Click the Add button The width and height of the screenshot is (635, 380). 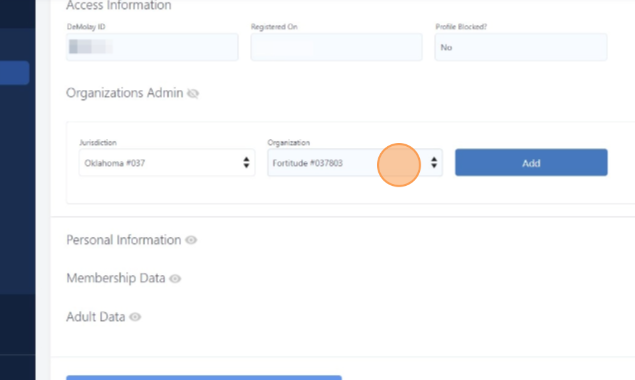[x=531, y=162]
